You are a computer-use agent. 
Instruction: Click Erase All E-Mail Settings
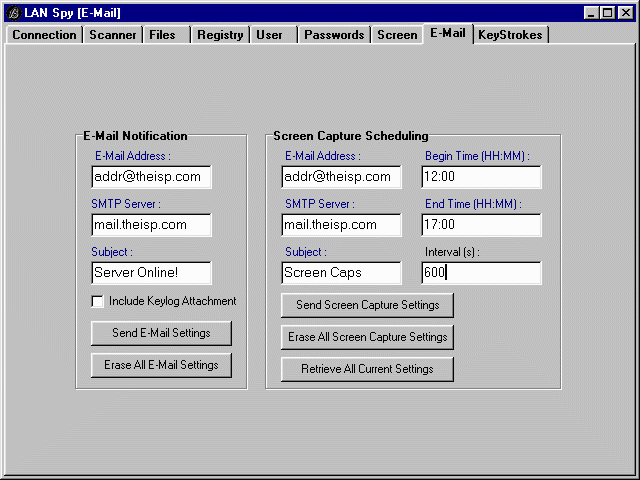pos(161,365)
